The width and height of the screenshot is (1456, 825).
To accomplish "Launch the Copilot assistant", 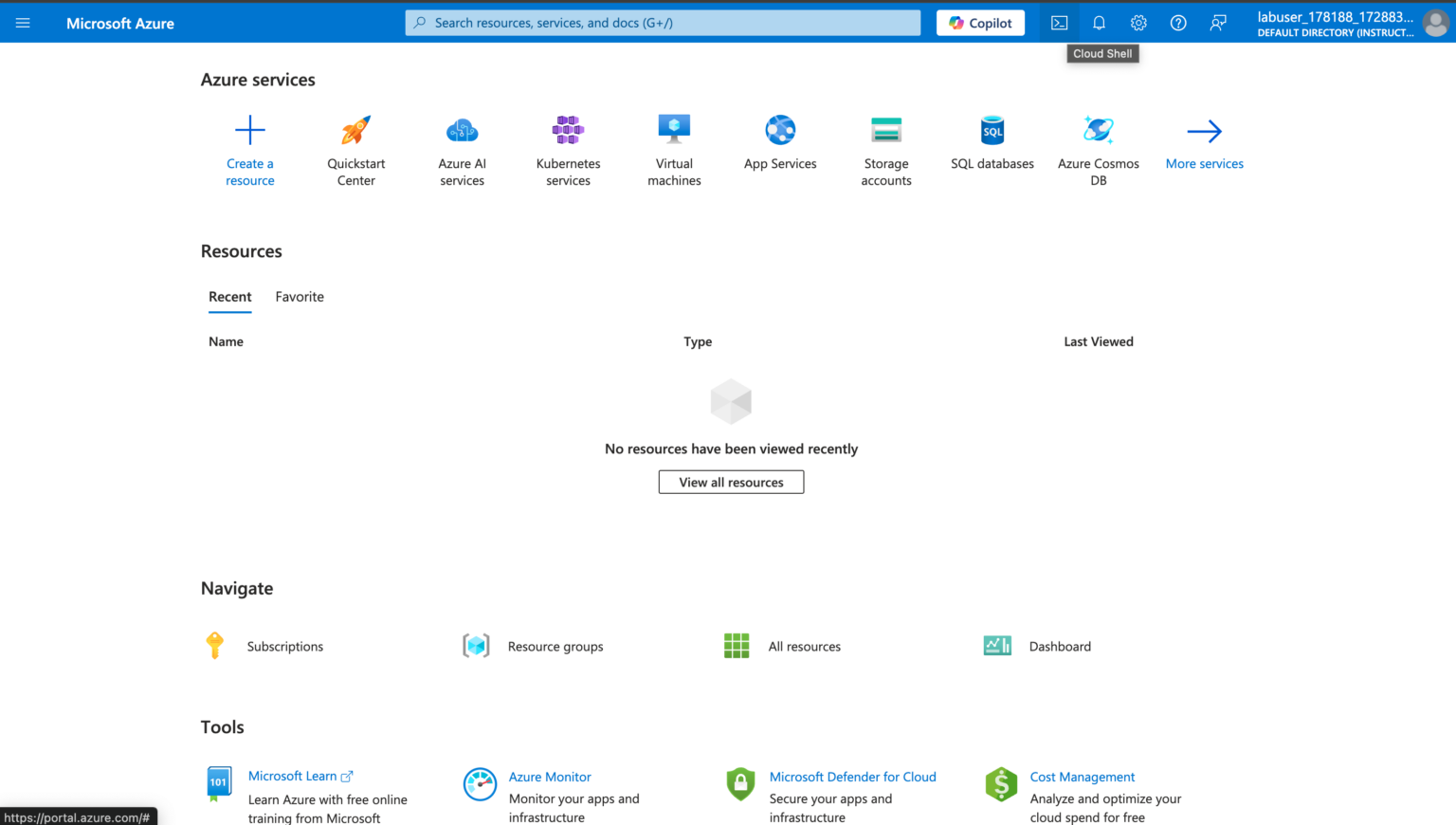I will pyautogui.click(x=980, y=22).
